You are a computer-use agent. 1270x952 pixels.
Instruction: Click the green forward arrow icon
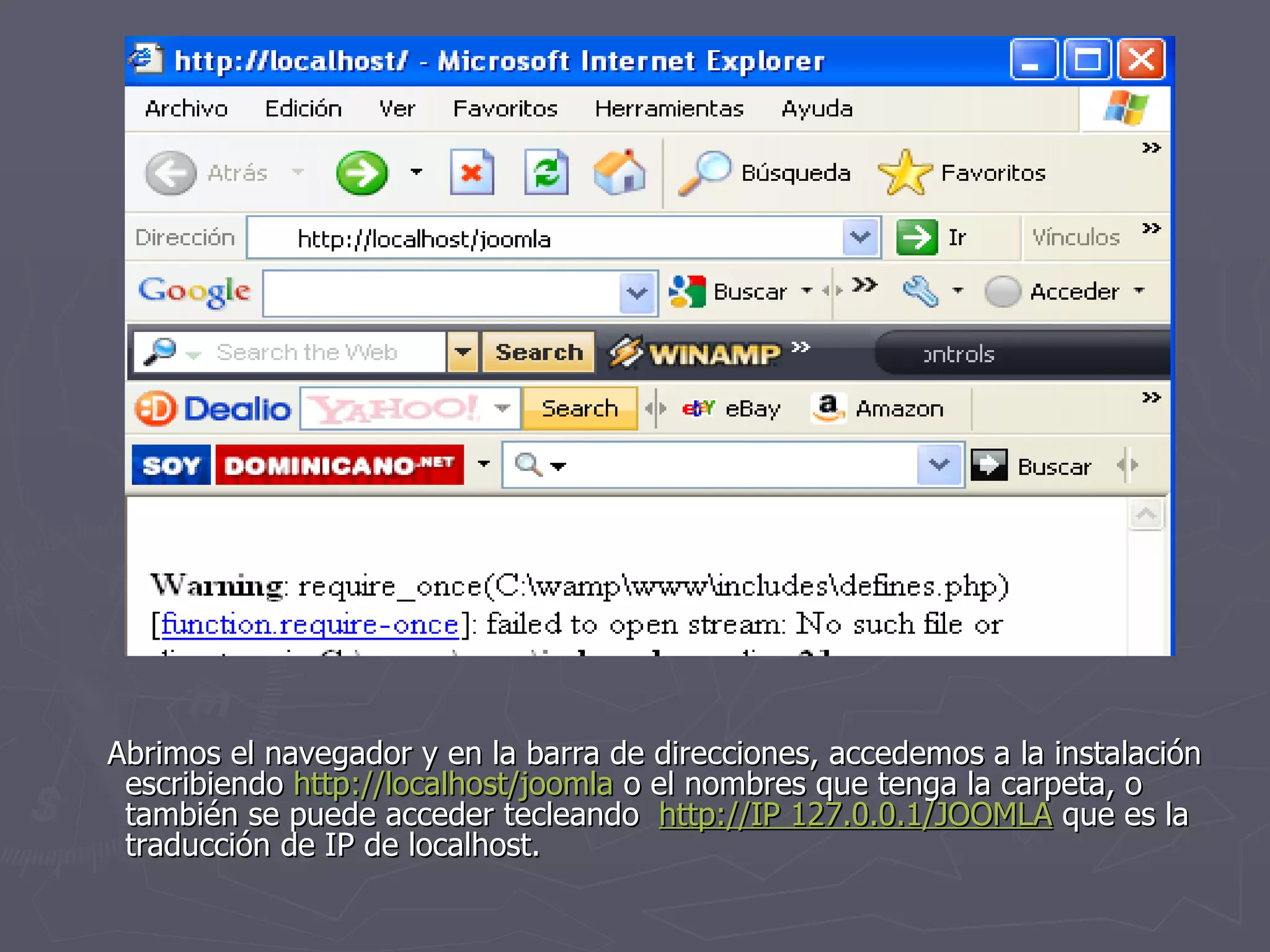(362, 173)
